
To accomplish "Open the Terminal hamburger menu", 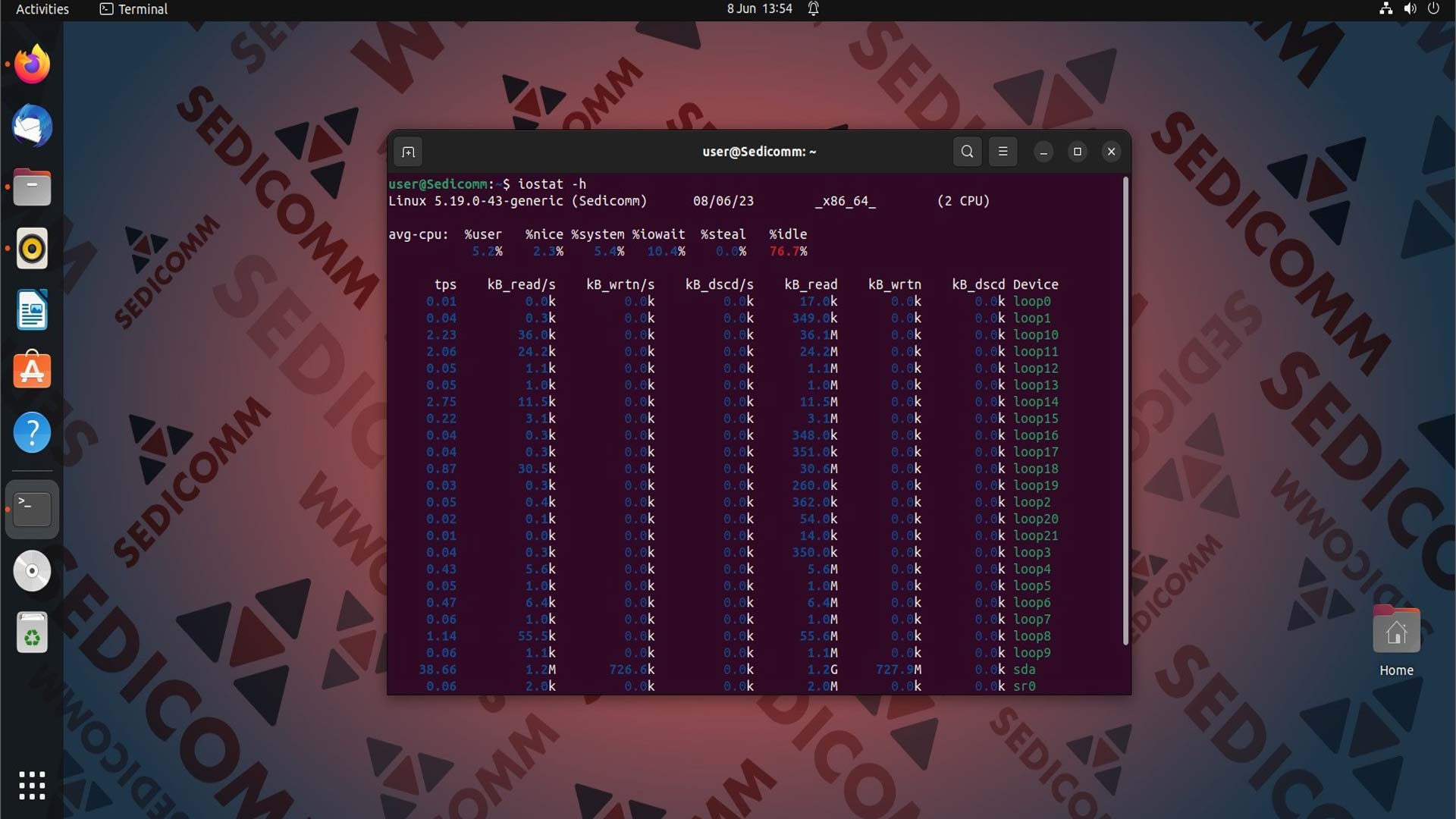I will click(x=1003, y=152).
